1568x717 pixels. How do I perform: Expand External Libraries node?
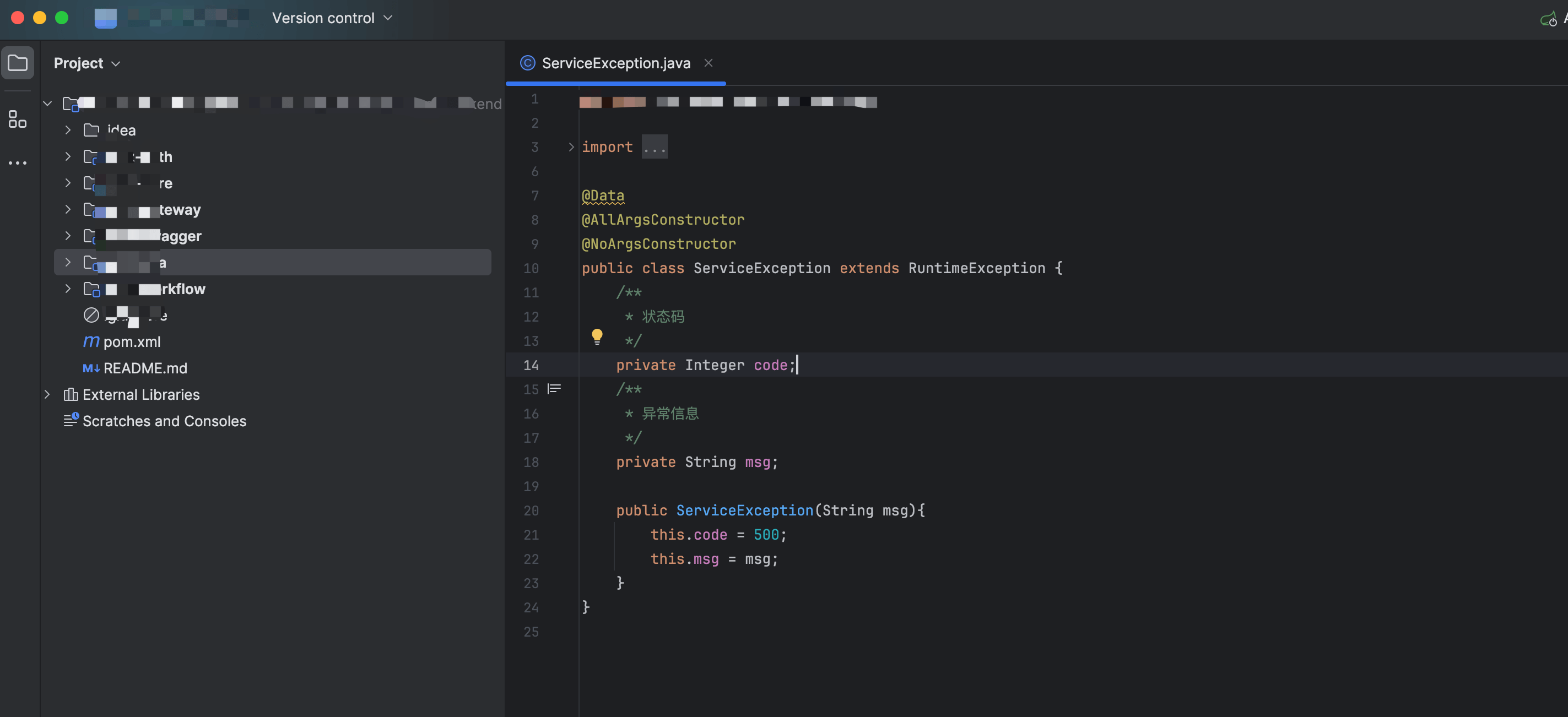pos(47,394)
